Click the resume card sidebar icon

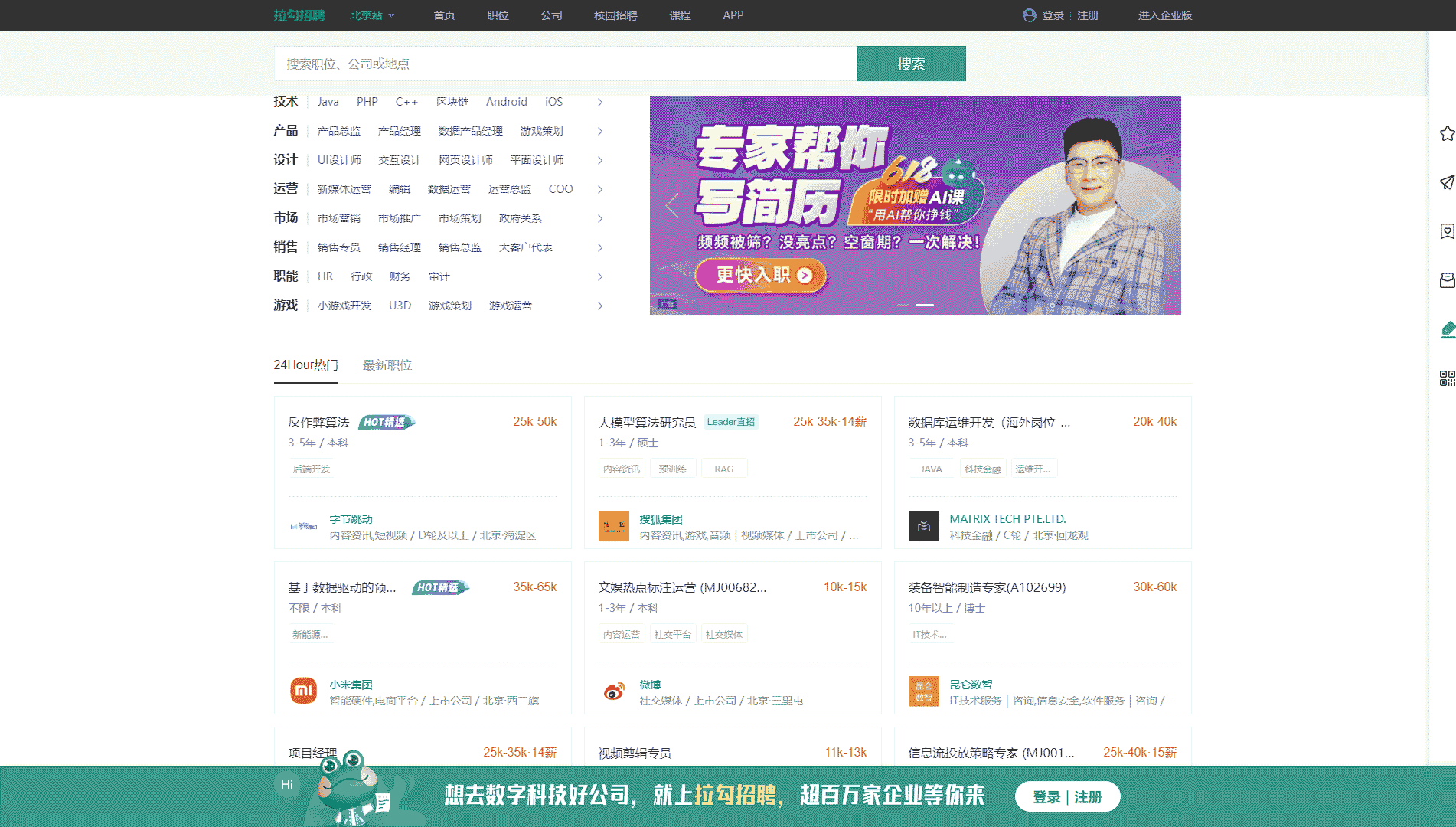point(1447,231)
